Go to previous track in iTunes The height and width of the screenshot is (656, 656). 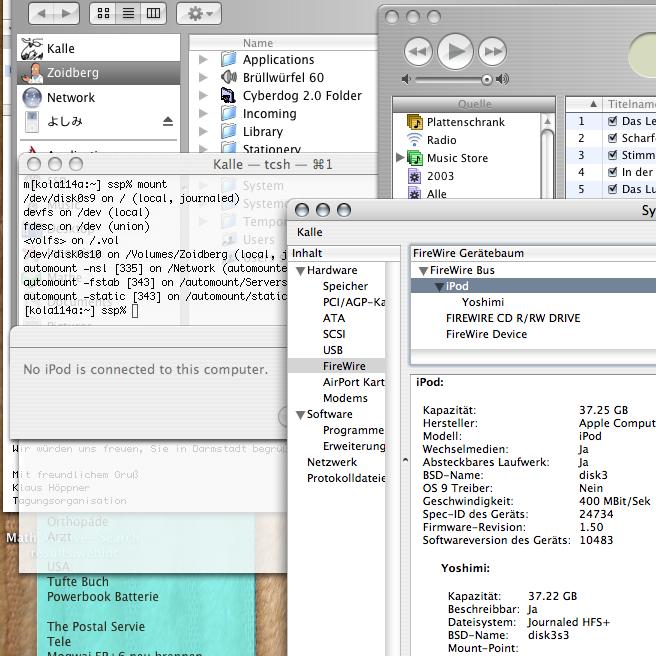(x=418, y=51)
